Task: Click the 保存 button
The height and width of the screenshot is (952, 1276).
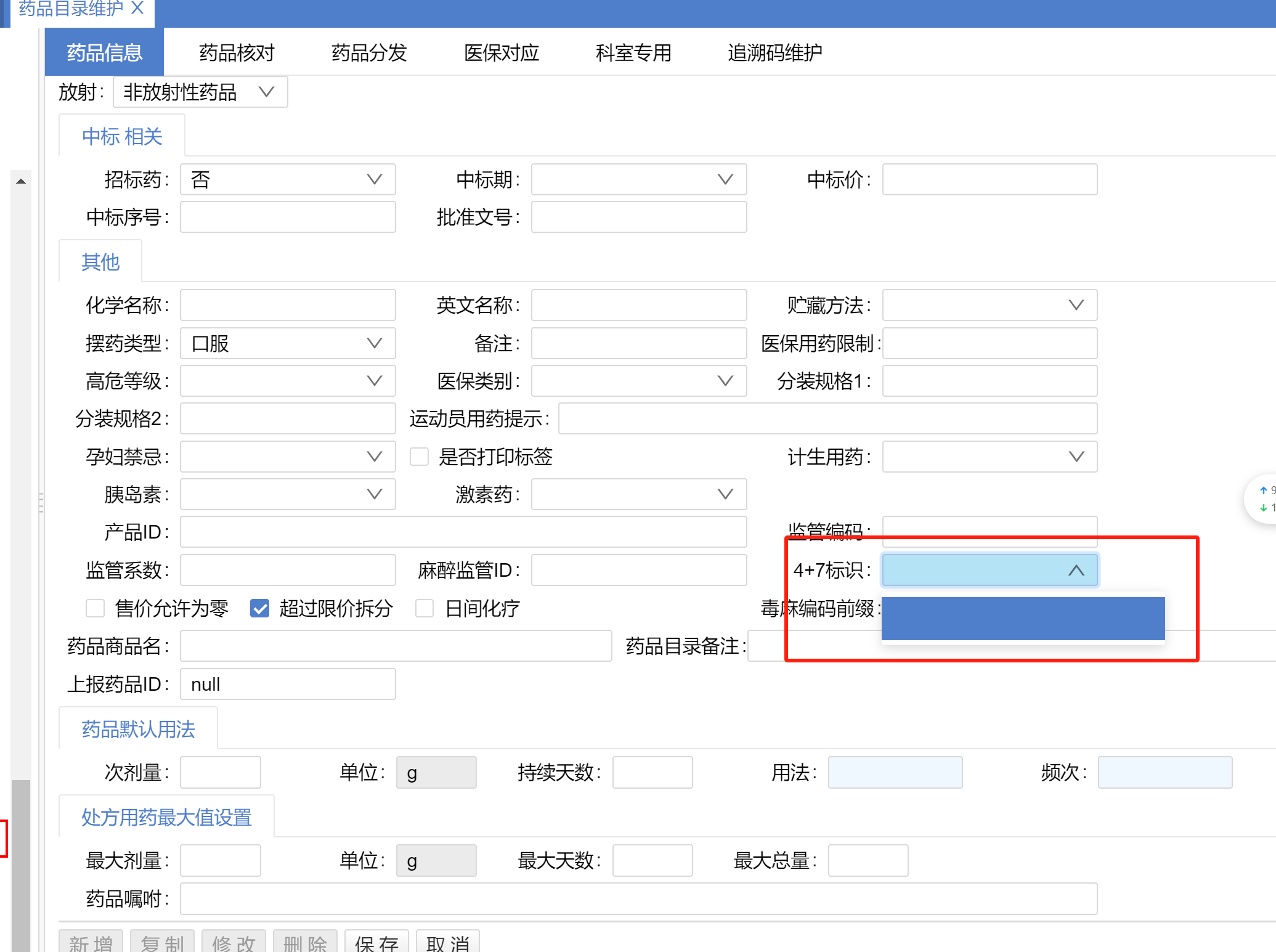Action: pyautogui.click(x=376, y=943)
